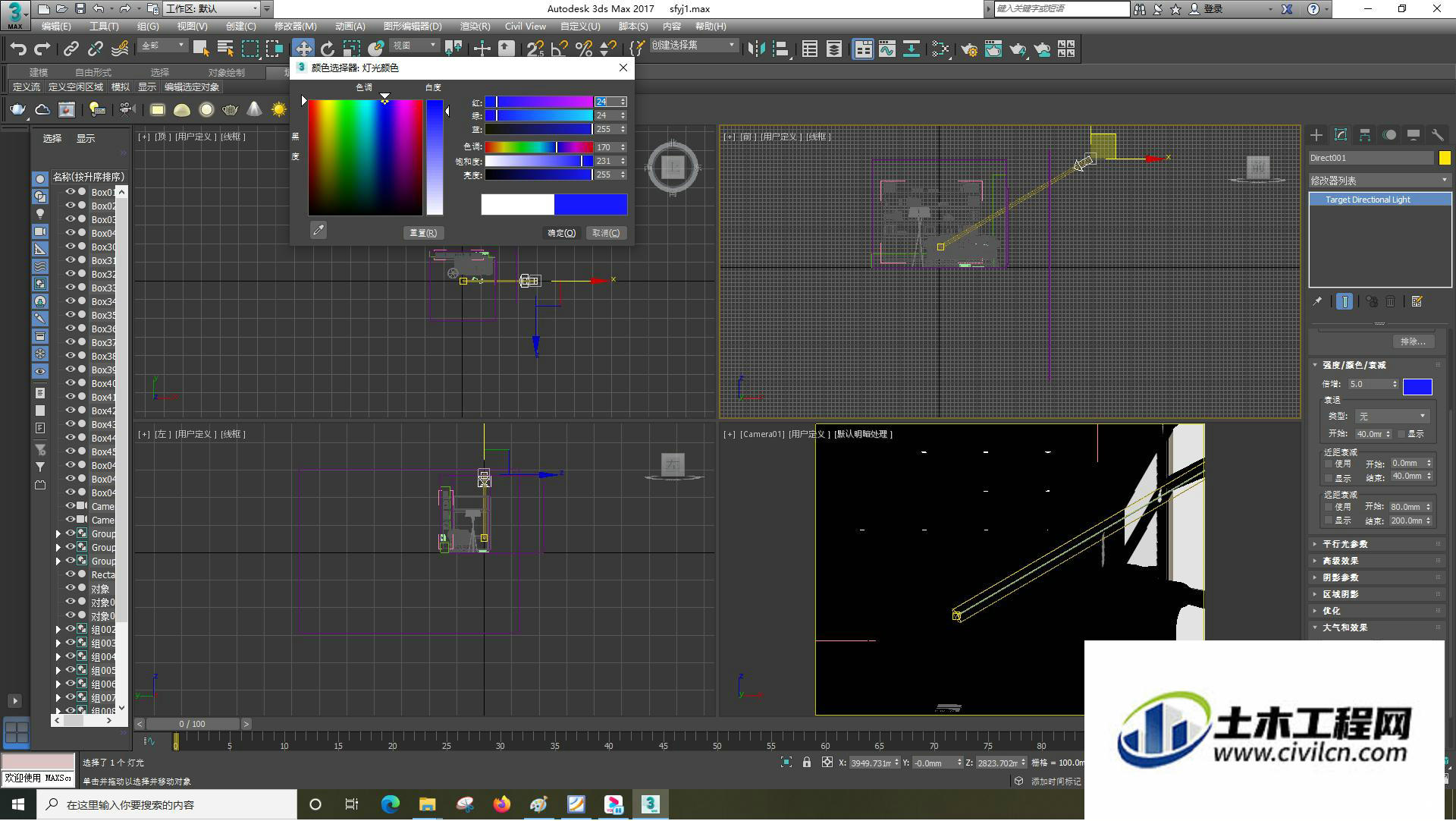Viewport: 1456px width, 821px height.
Task: Open the Material Editor icon
Action: (941, 49)
